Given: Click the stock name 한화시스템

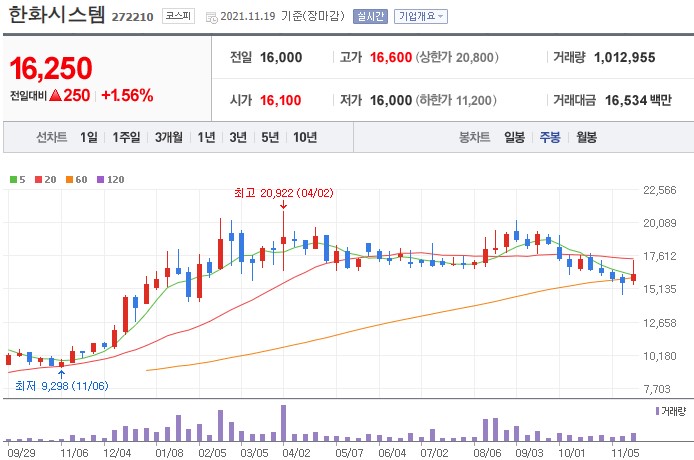Looking at the screenshot, I should pyautogui.click(x=57, y=15).
